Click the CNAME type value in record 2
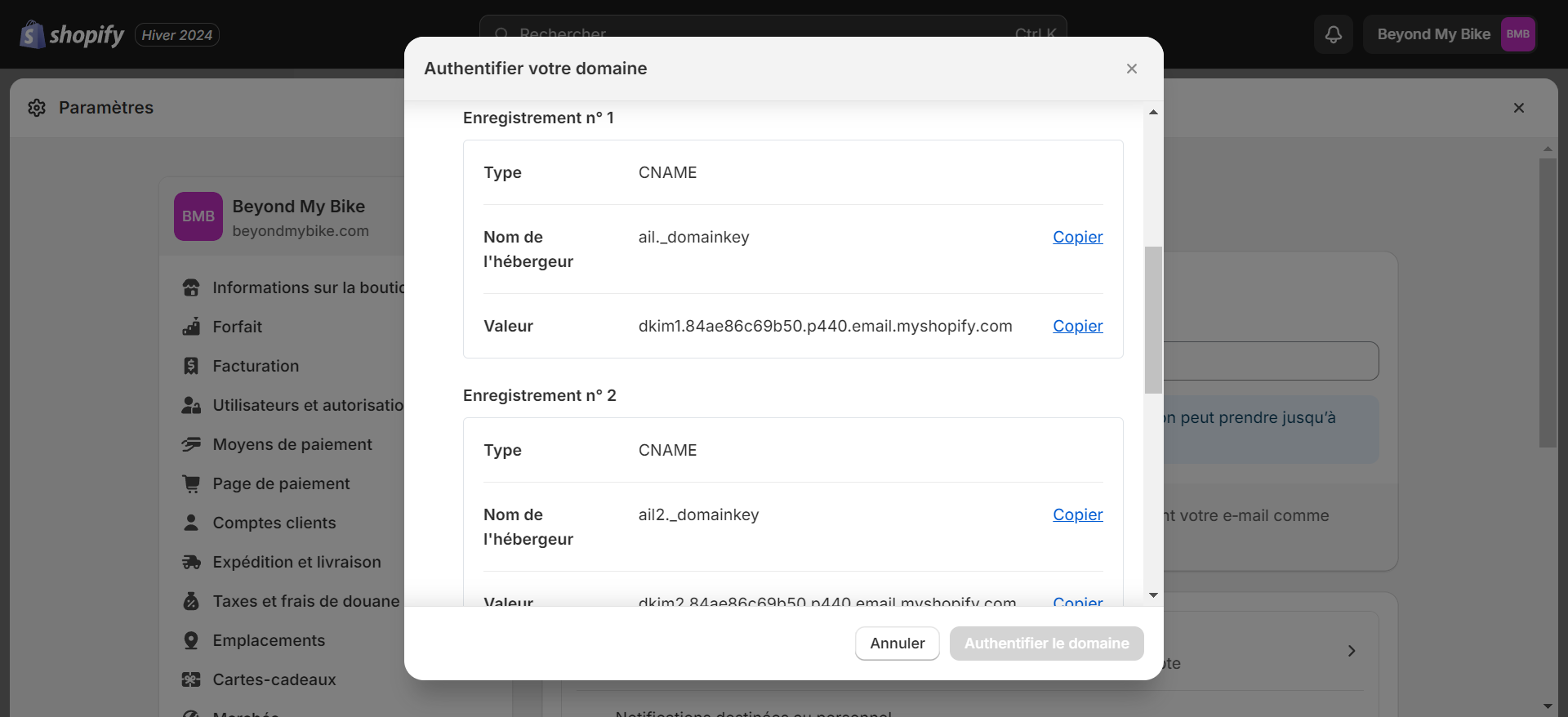 click(668, 450)
